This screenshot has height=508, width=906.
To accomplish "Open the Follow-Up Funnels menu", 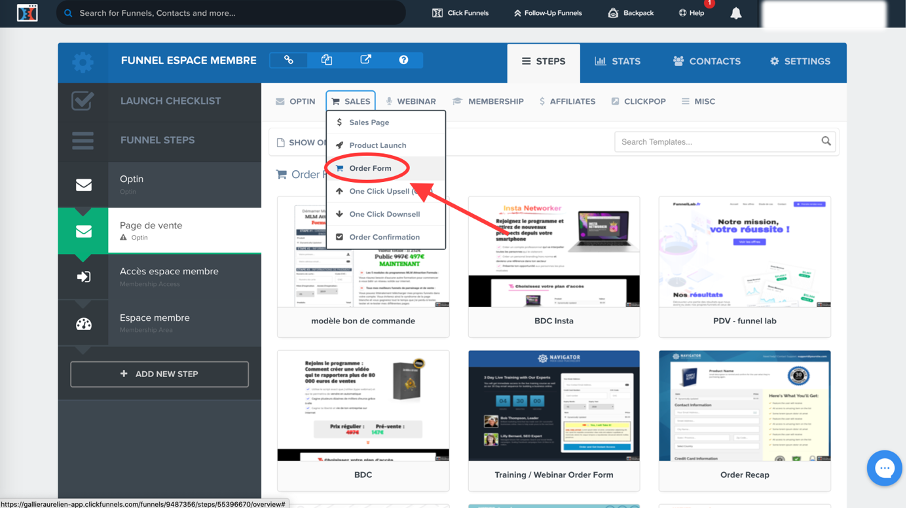I will [548, 13].
